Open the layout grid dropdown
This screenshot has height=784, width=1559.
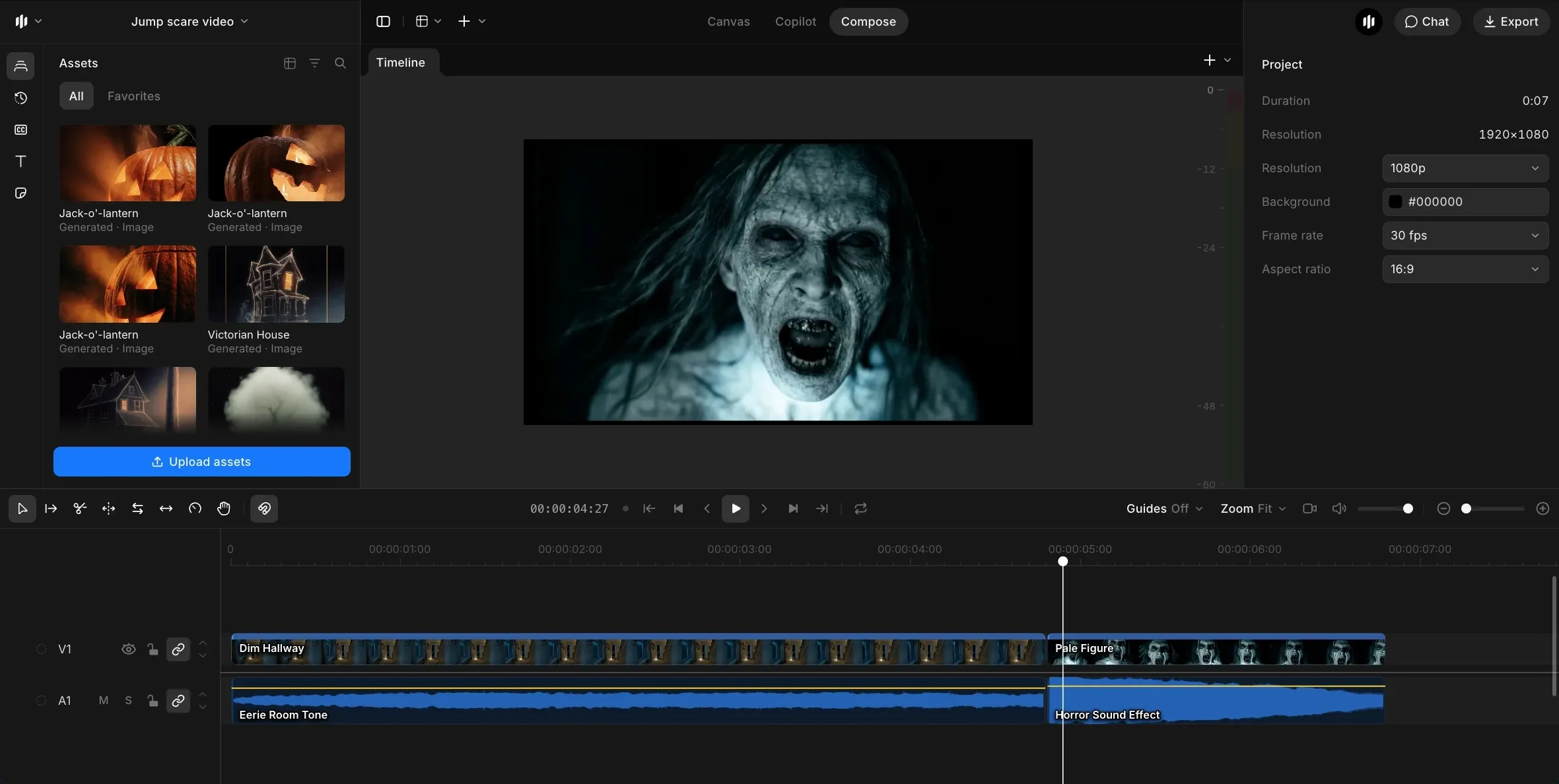(428, 21)
